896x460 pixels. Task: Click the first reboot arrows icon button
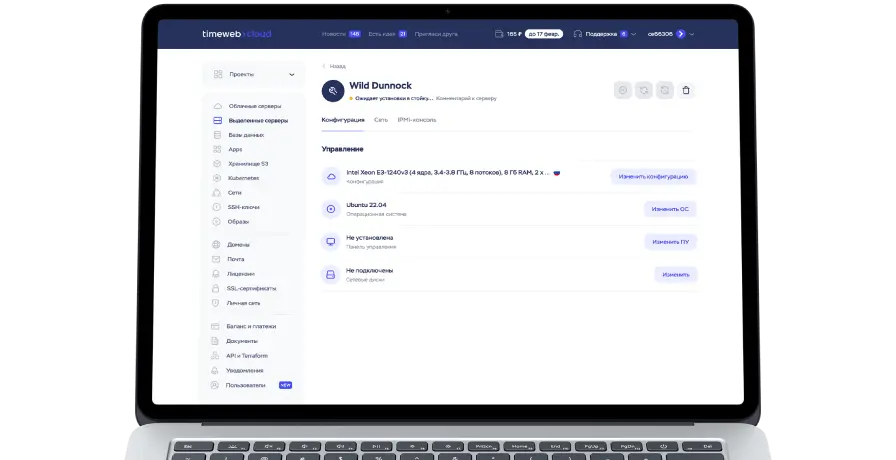click(x=644, y=90)
